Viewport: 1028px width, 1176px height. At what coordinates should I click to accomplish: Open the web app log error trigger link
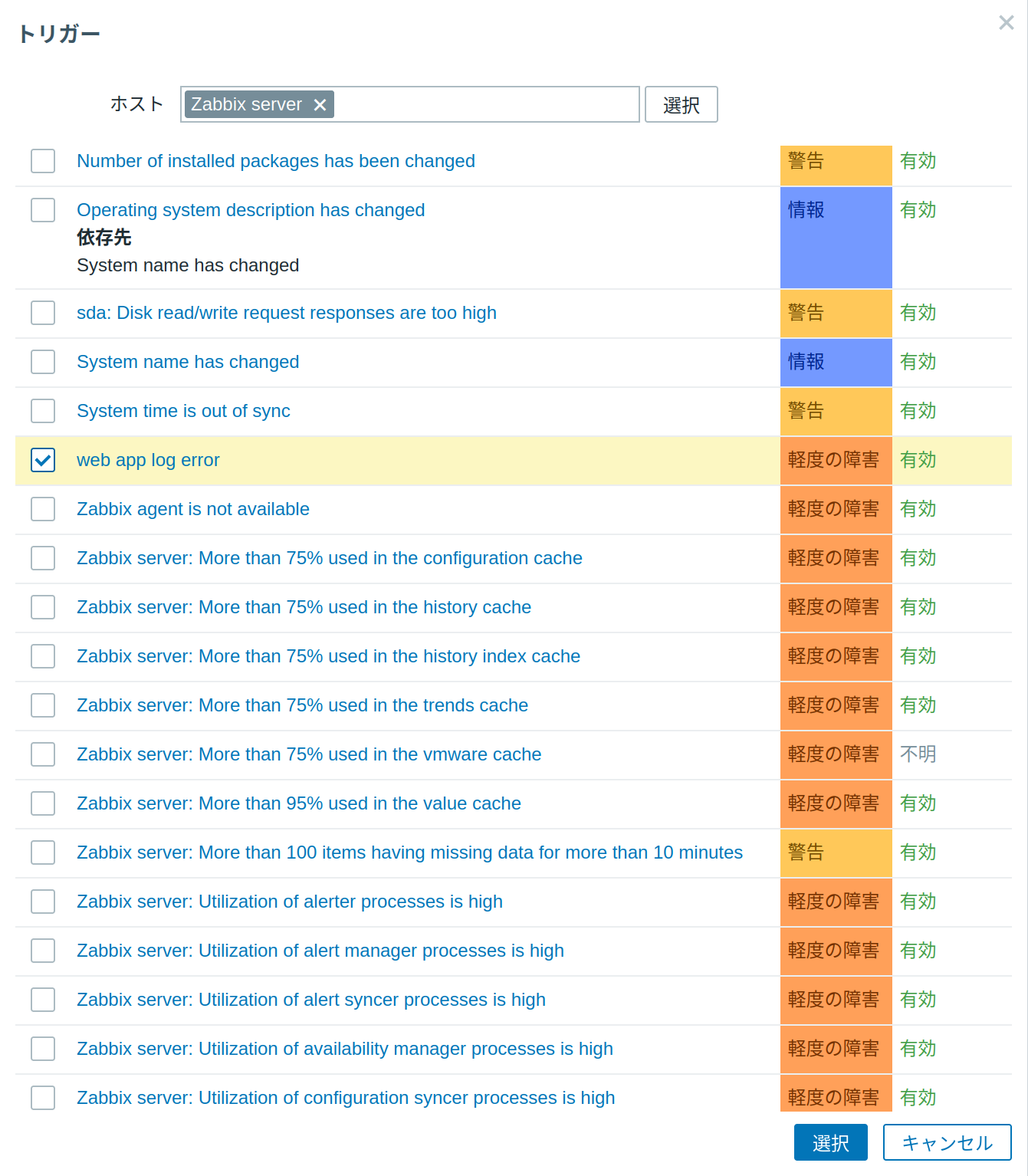148,460
